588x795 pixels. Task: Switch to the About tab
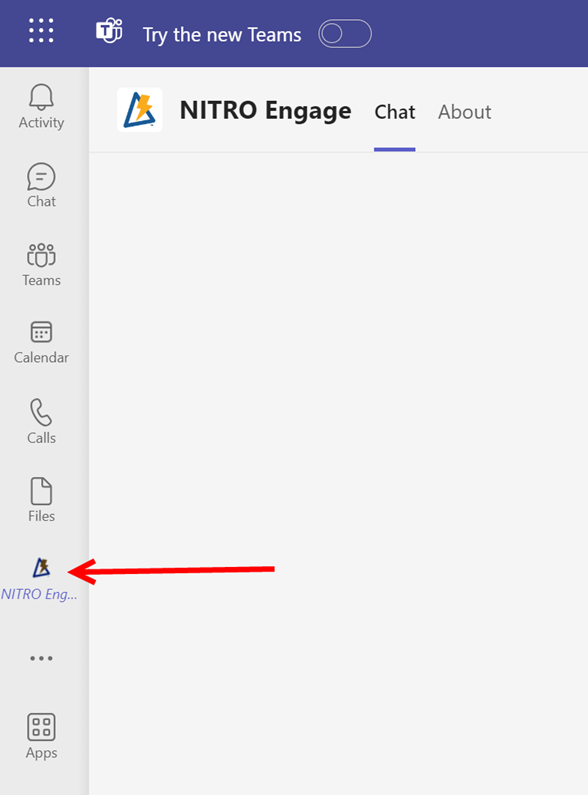tap(465, 112)
